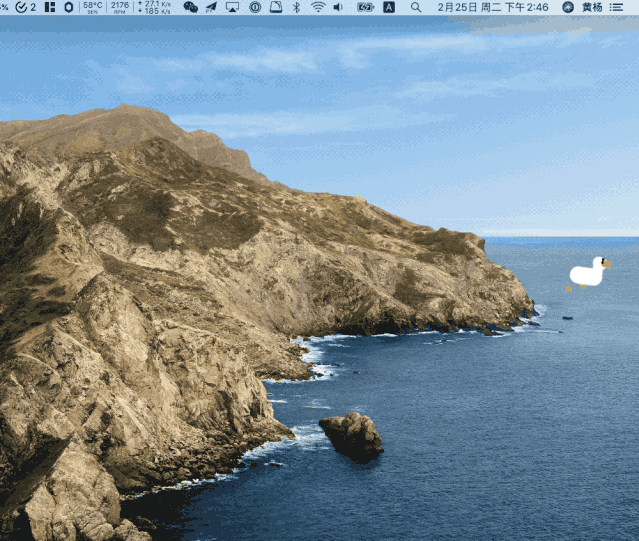Click the paper plane menu bar icon

point(211,7)
